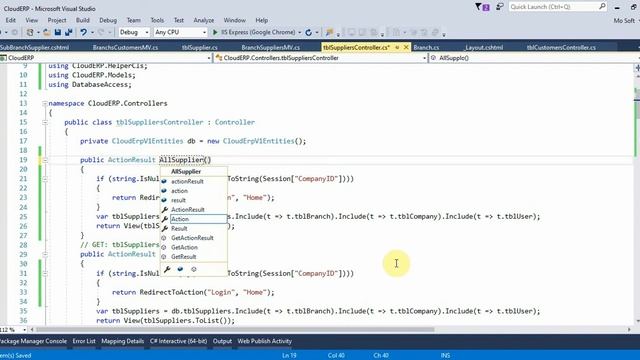Click the Quick Launch search magnifier icon
640x360 pixels.
pos(602,7)
